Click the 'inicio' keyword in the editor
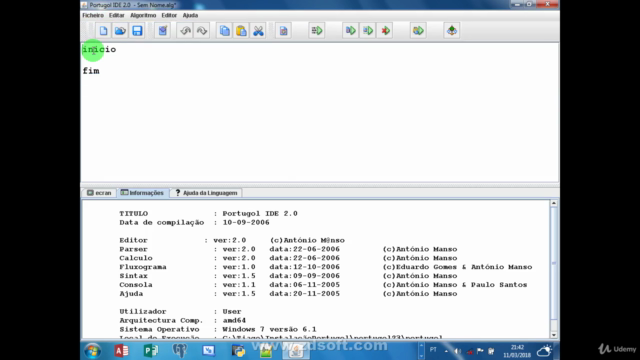Viewport: 640px width, 360px height. pos(99,49)
